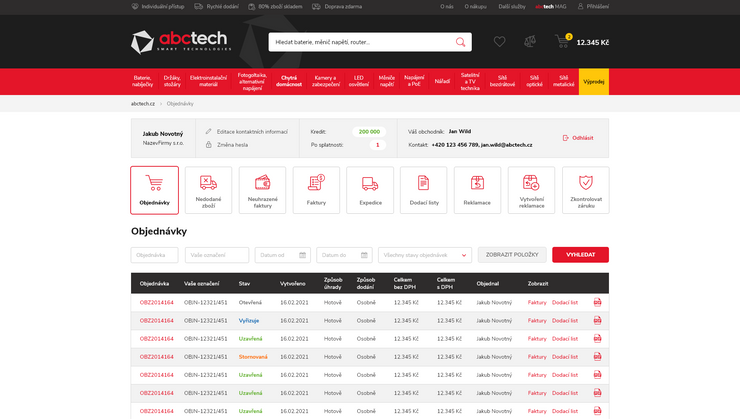Open Reklamace section tile
The height and width of the screenshot is (419, 740).
[x=477, y=190]
